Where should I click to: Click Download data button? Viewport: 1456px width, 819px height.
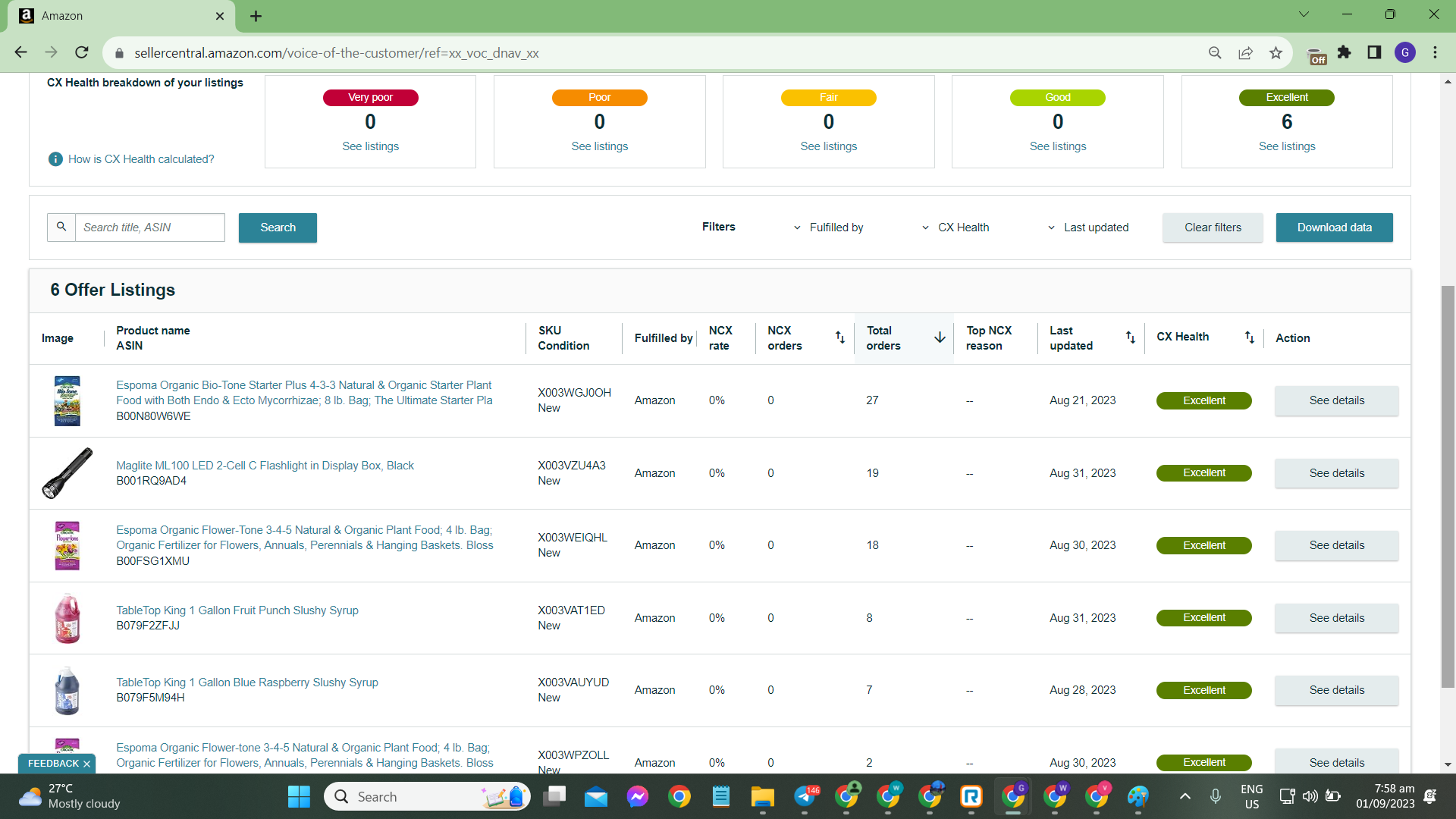1334,227
